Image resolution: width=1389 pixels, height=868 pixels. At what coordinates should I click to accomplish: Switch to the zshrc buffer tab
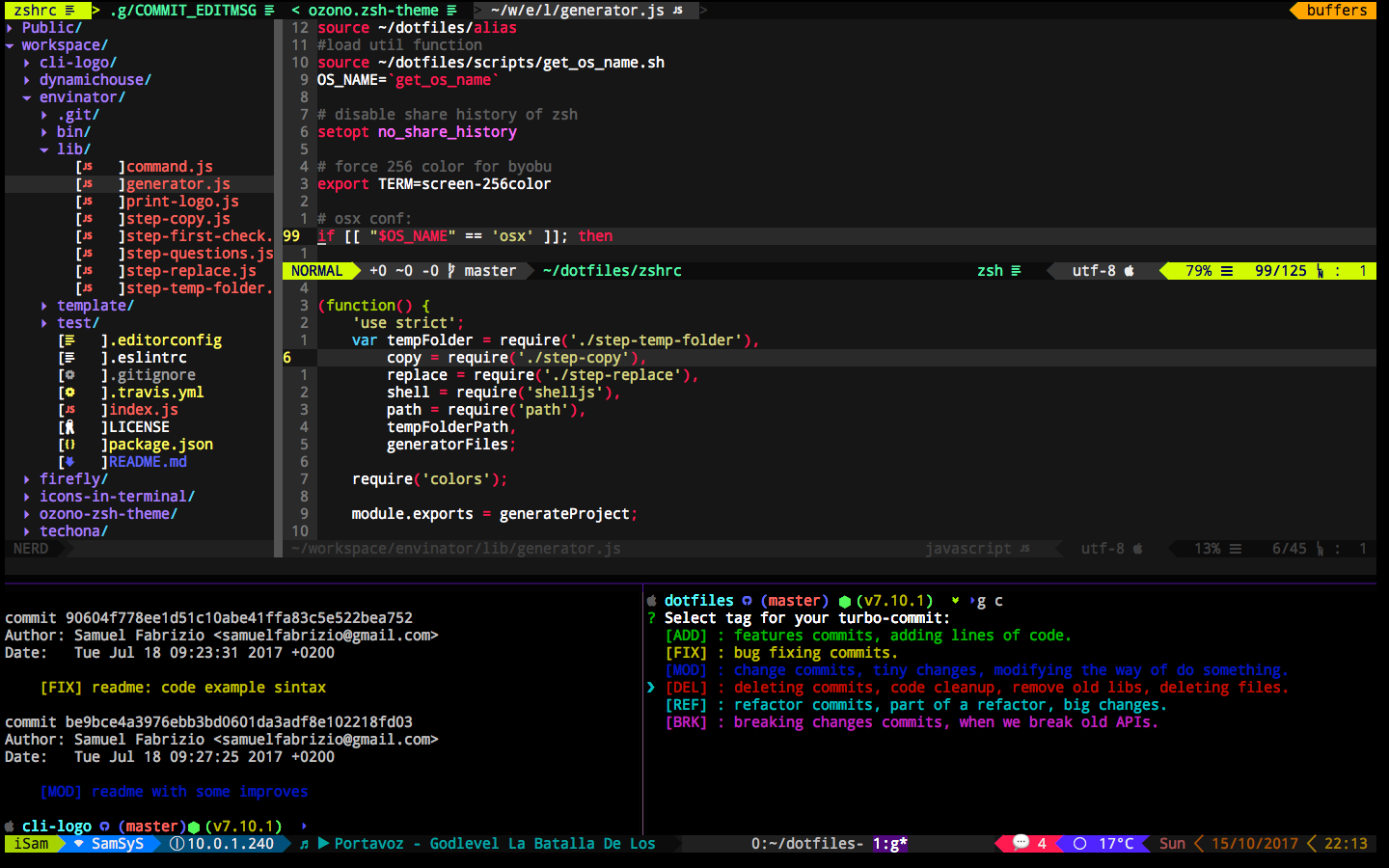tap(48, 11)
